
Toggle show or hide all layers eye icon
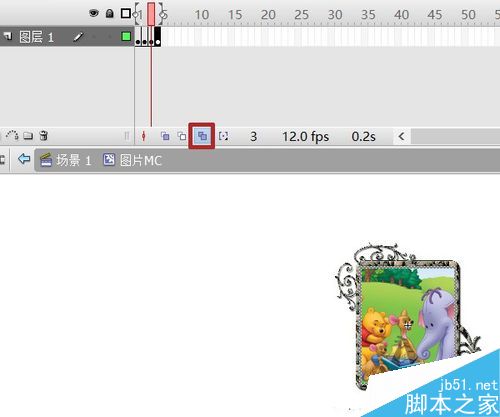[x=94, y=13]
